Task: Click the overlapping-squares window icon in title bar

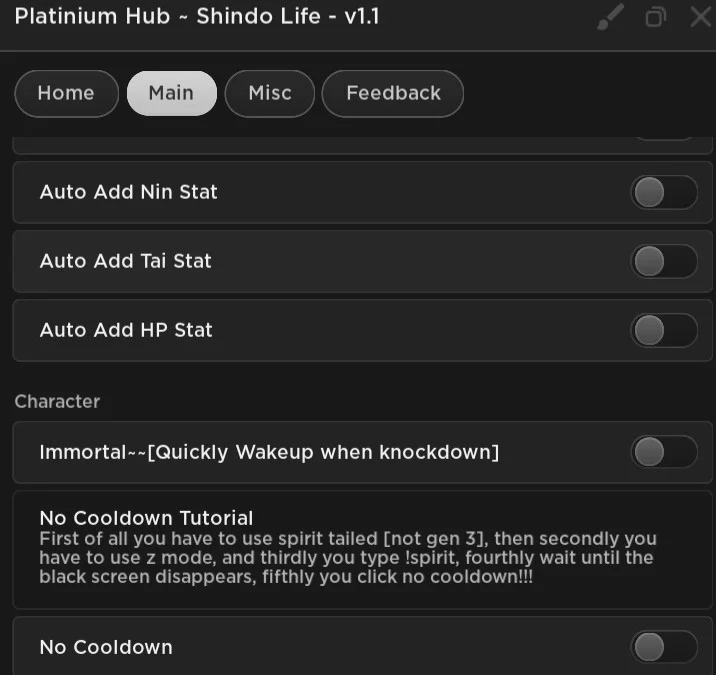Action: tap(655, 17)
